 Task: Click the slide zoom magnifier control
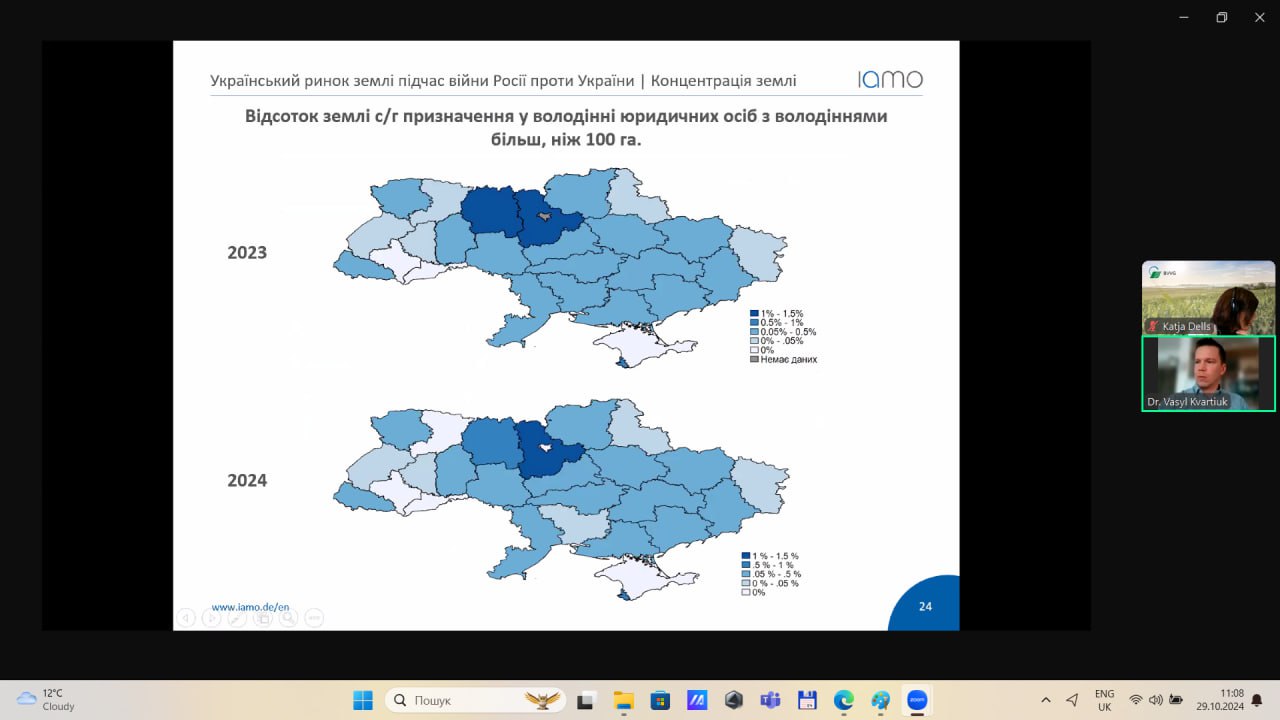coord(288,618)
